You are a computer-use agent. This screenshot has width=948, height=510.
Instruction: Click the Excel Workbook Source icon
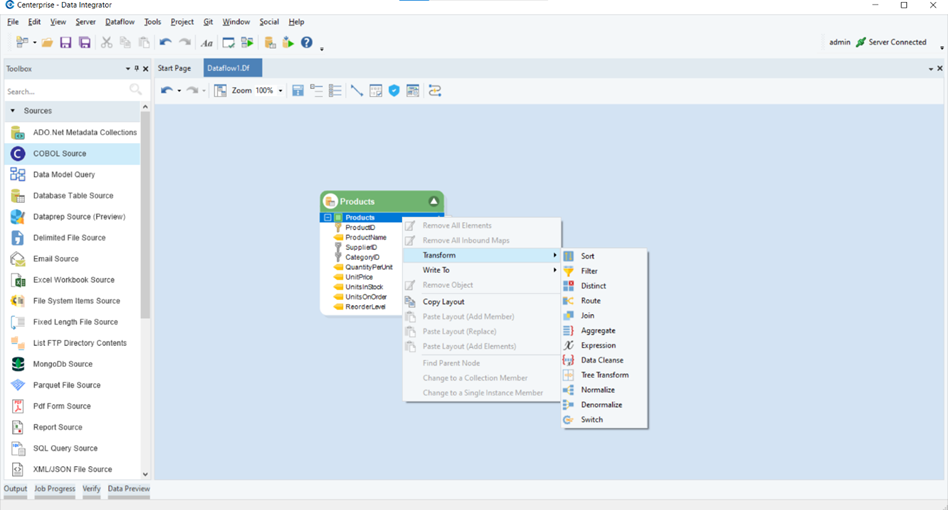click(x=17, y=280)
